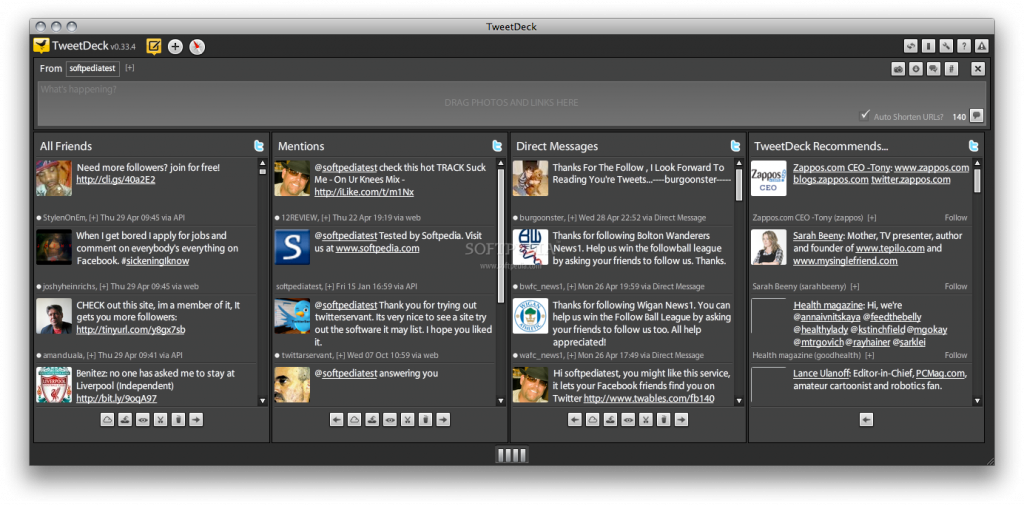Follow Zappos.com CEO -Tony
The image size is (1024, 506).
955,217
